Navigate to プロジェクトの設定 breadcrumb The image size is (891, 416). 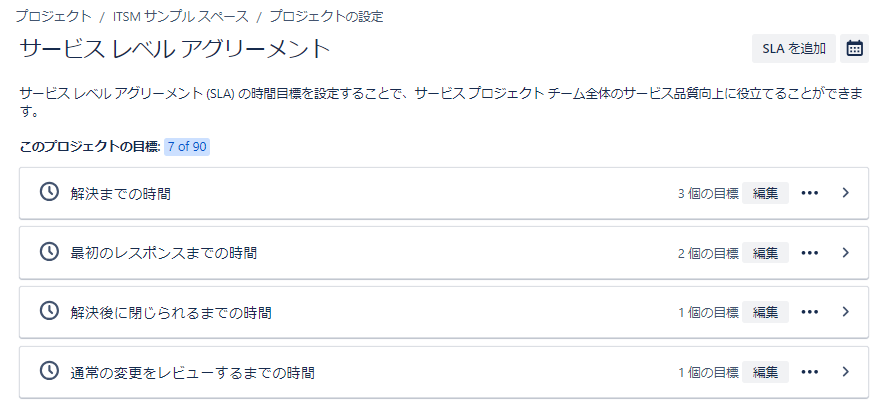(x=326, y=16)
